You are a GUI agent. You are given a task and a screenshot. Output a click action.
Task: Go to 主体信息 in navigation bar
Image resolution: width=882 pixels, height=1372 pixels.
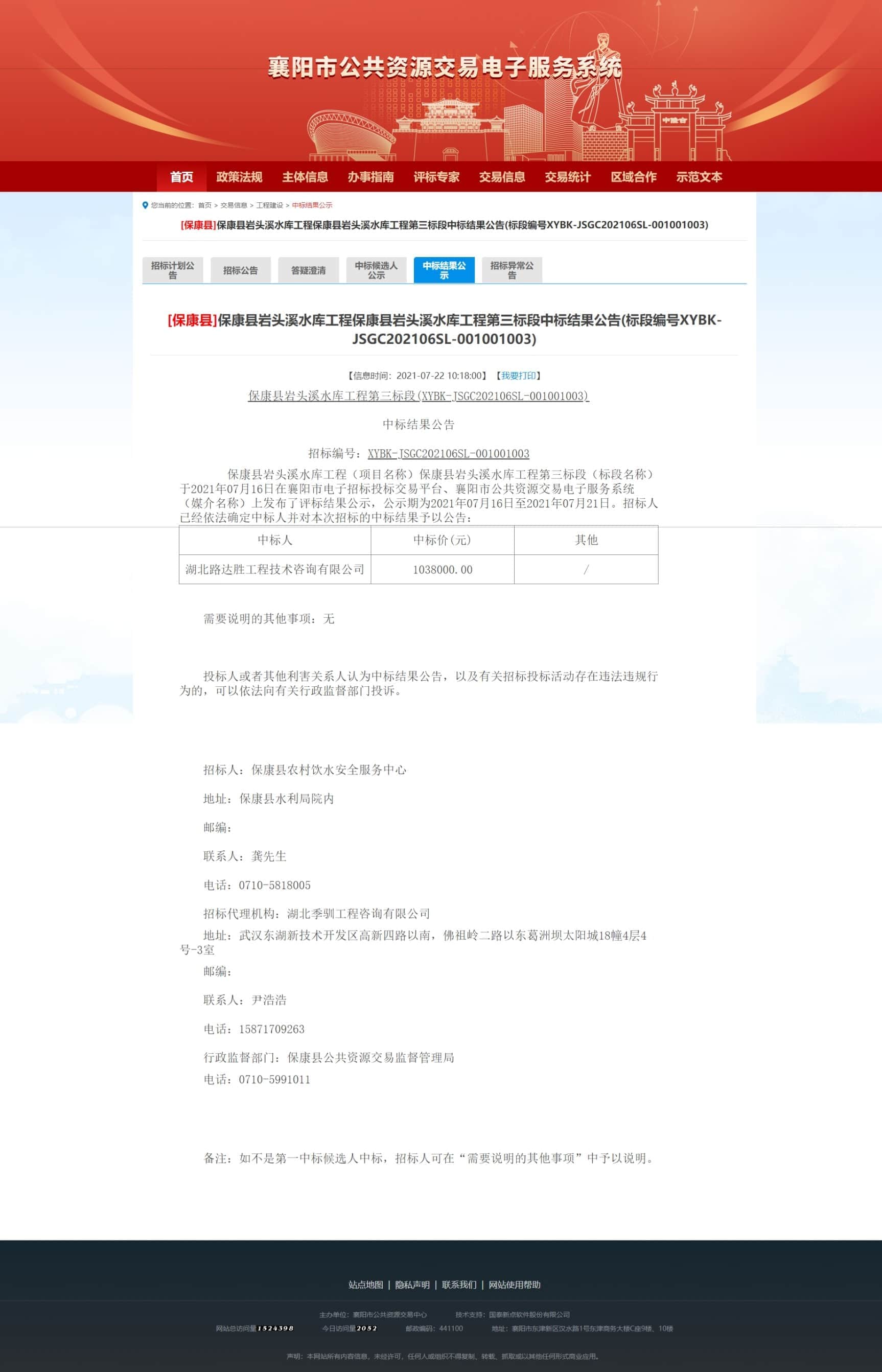tap(305, 177)
